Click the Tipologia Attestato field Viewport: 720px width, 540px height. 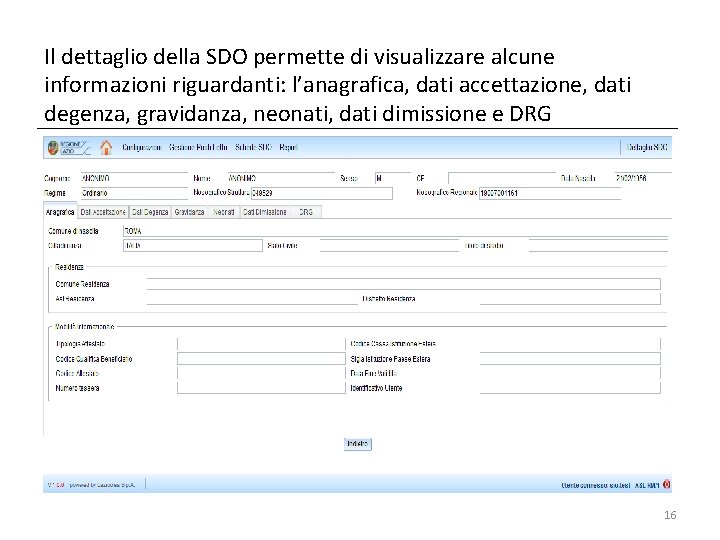tap(261, 344)
